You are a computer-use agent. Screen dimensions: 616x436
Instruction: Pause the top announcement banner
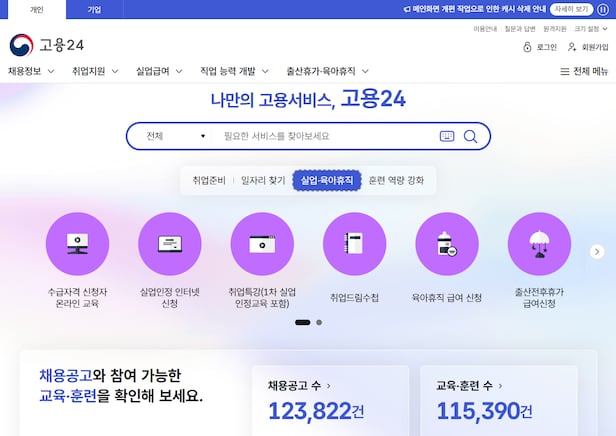click(603, 9)
